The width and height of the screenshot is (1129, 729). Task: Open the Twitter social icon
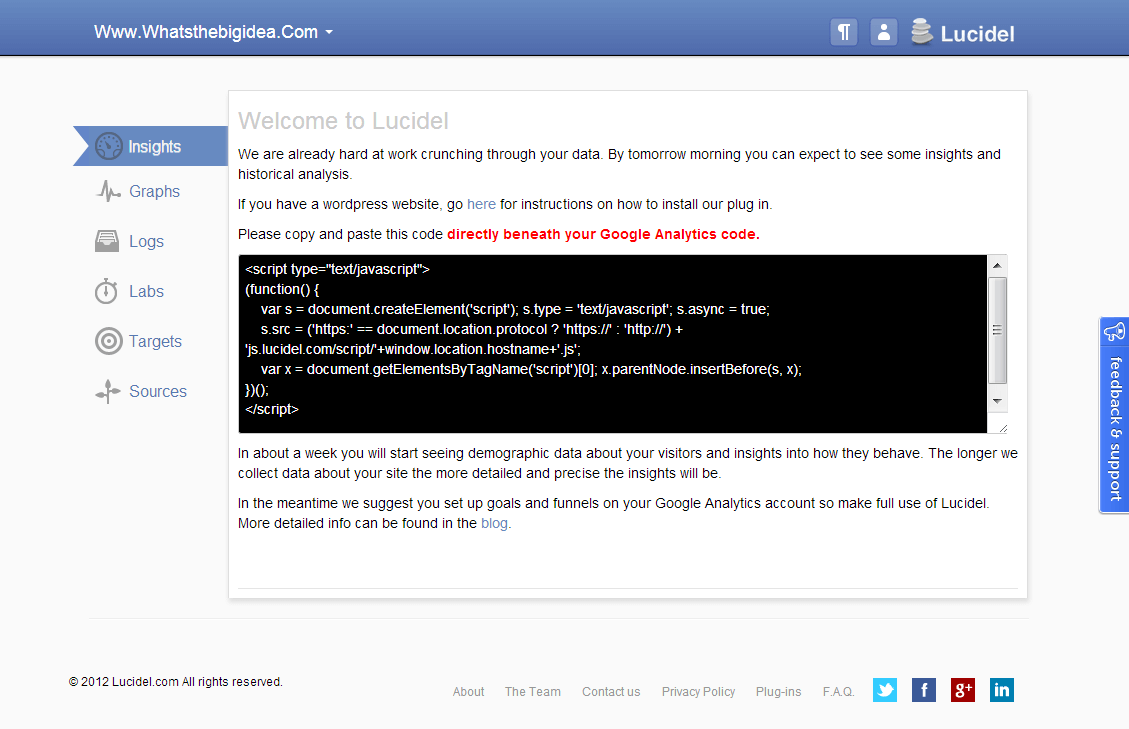click(885, 690)
